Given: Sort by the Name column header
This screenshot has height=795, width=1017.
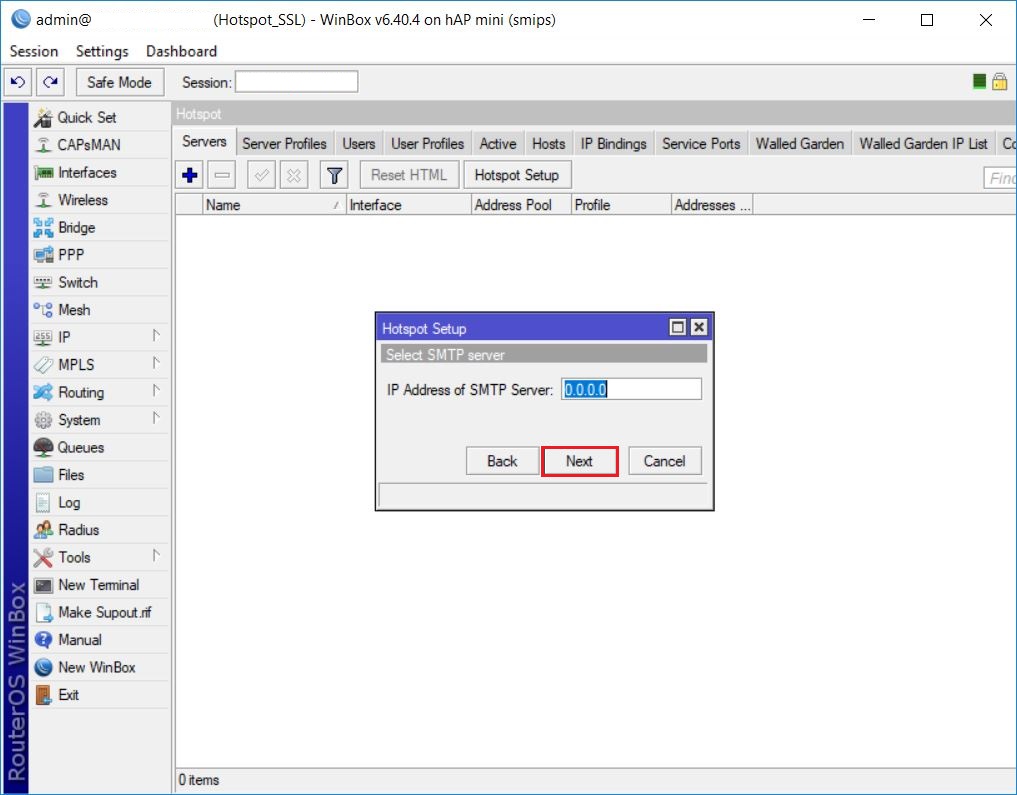Looking at the screenshot, I should point(274,205).
